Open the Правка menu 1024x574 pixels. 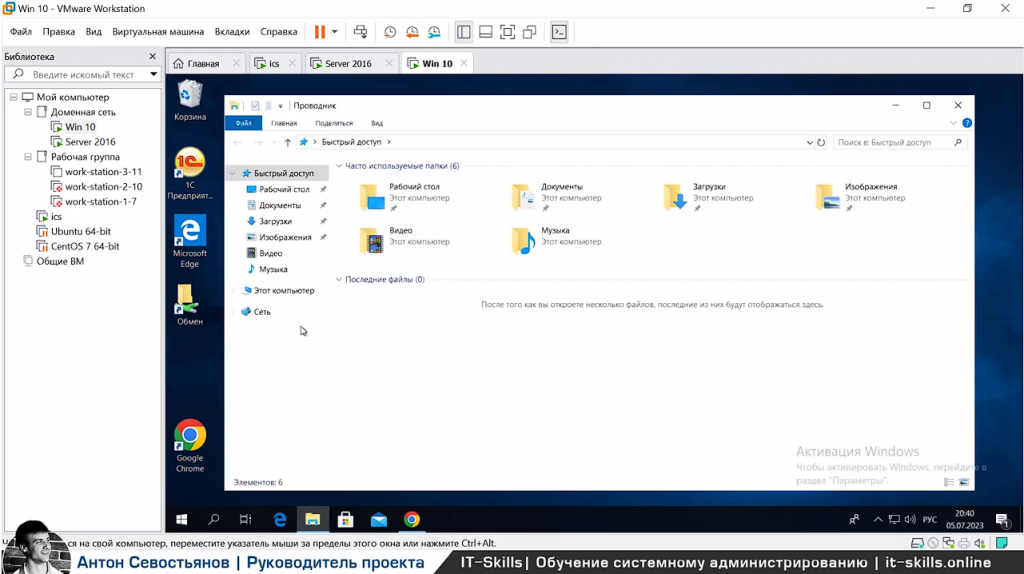click(x=59, y=31)
